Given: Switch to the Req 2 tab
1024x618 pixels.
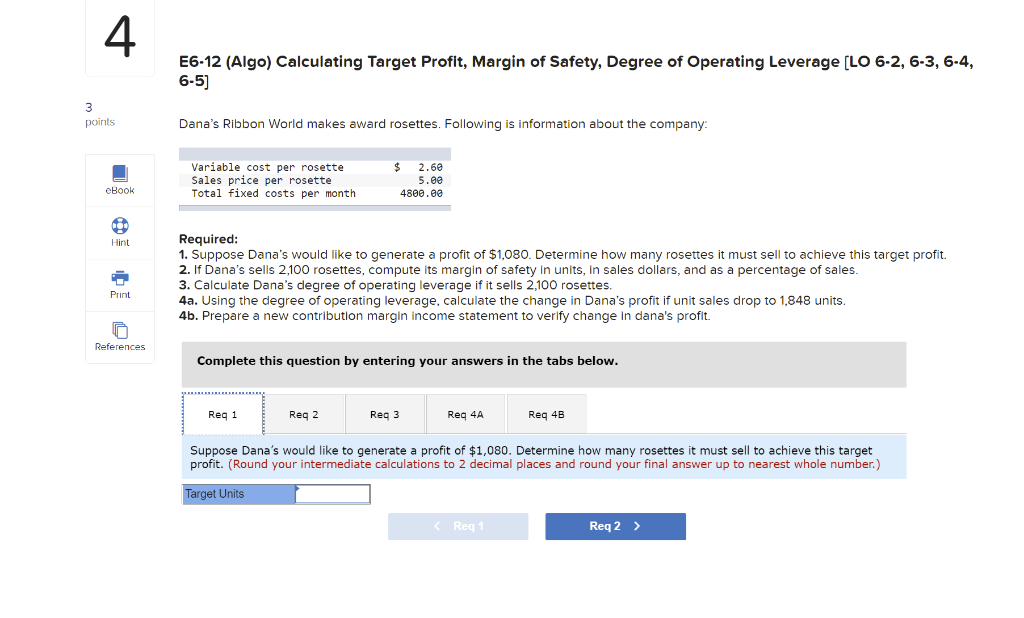Looking at the screenshot, I should click(x=304, y=413).
